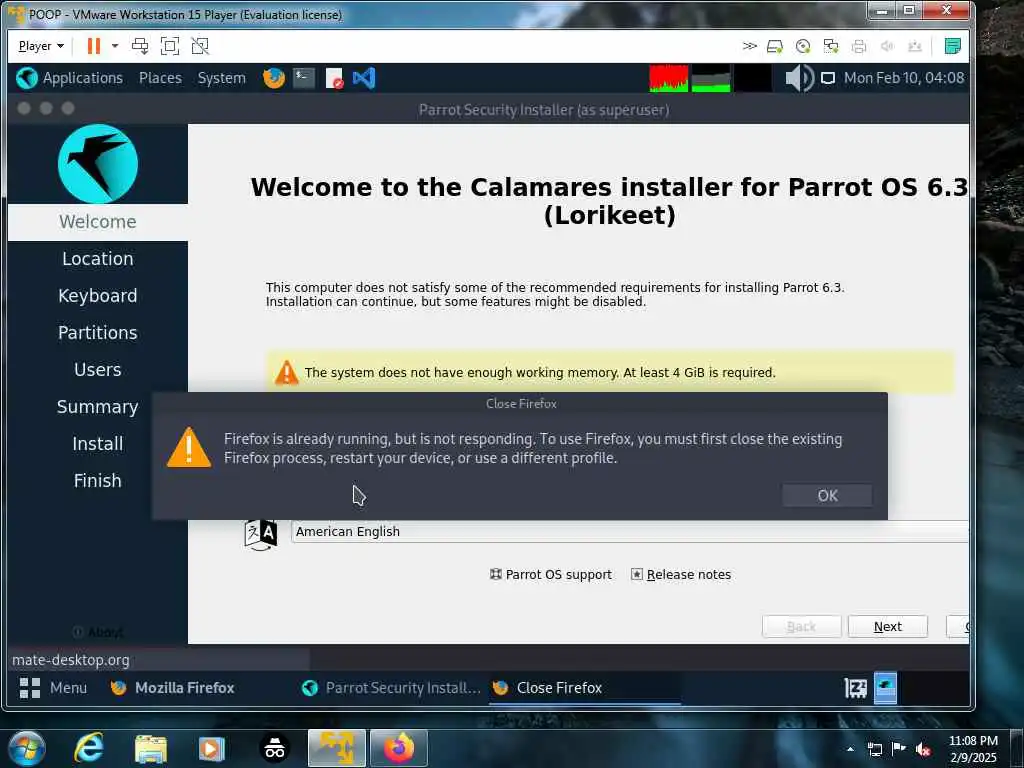
Task: Select the Partitions step in sidebar
Action: 98,333
